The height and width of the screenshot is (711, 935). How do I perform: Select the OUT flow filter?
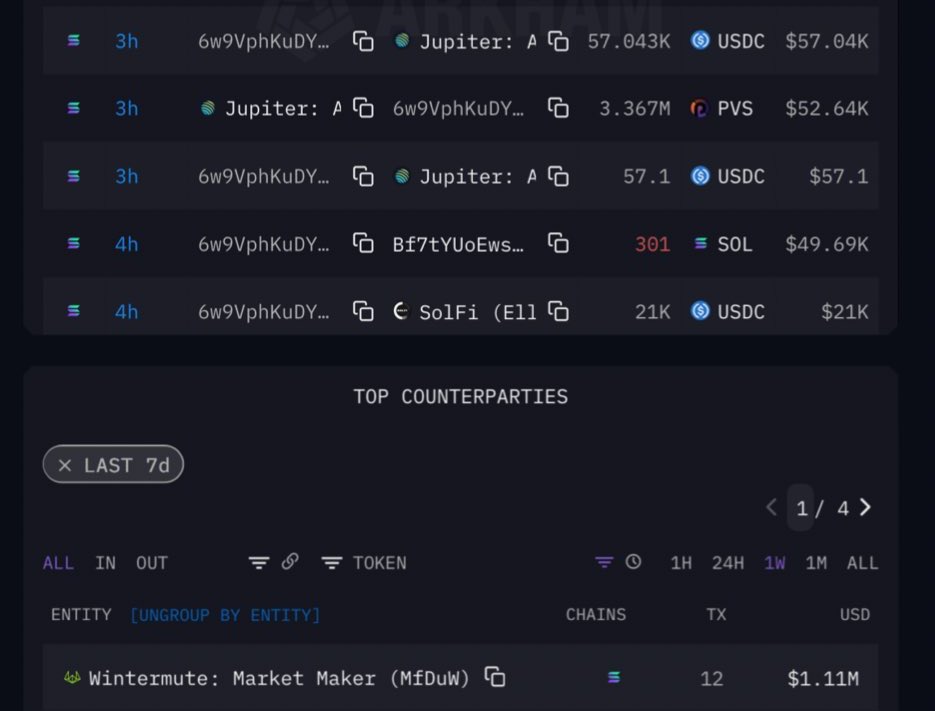(x=151, y=562)
